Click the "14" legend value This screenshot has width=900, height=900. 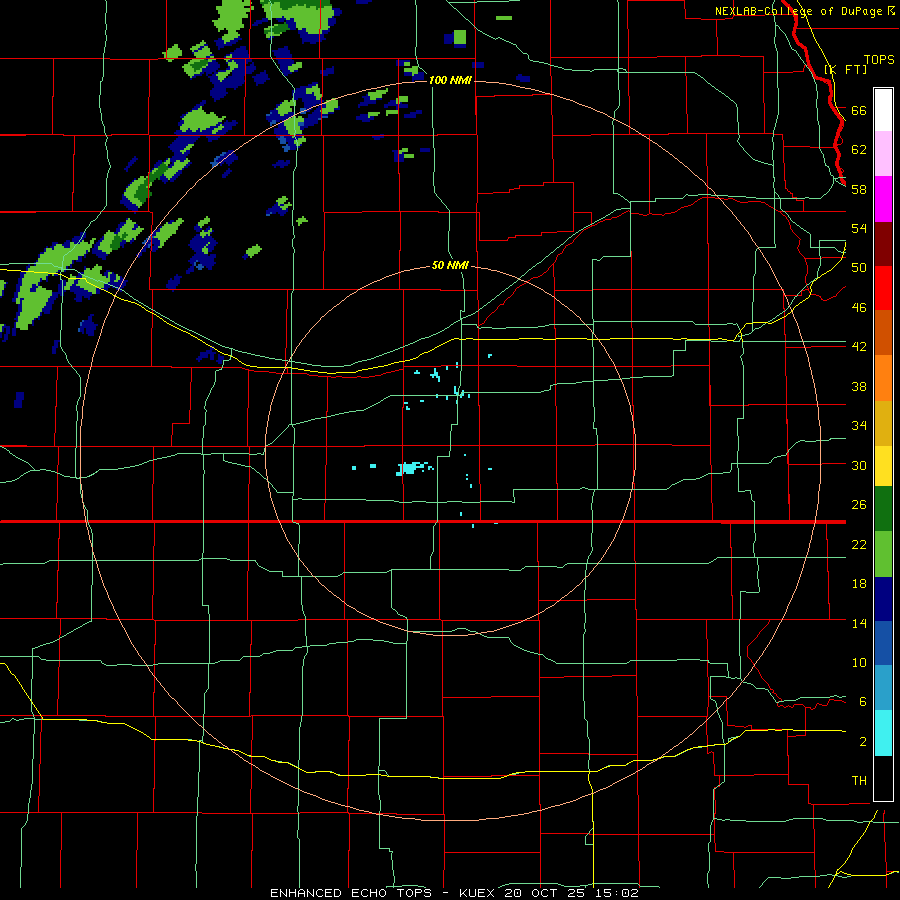click(859, 623)
